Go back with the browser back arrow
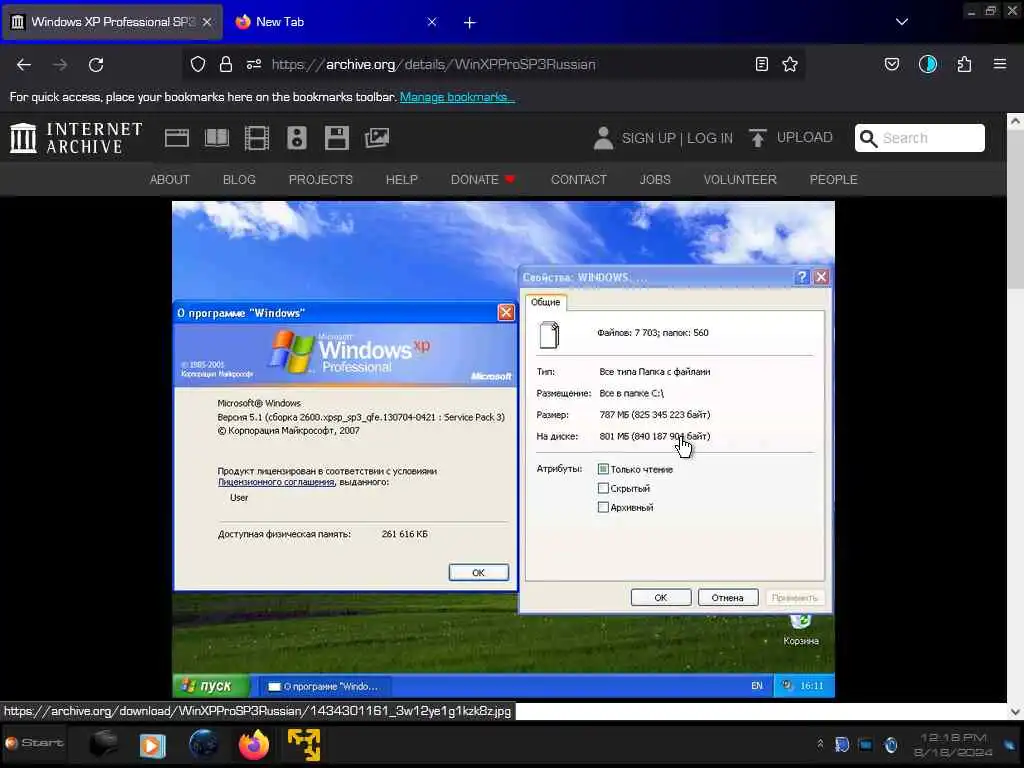Screen dimensions: 1024x768 [24, 65]
